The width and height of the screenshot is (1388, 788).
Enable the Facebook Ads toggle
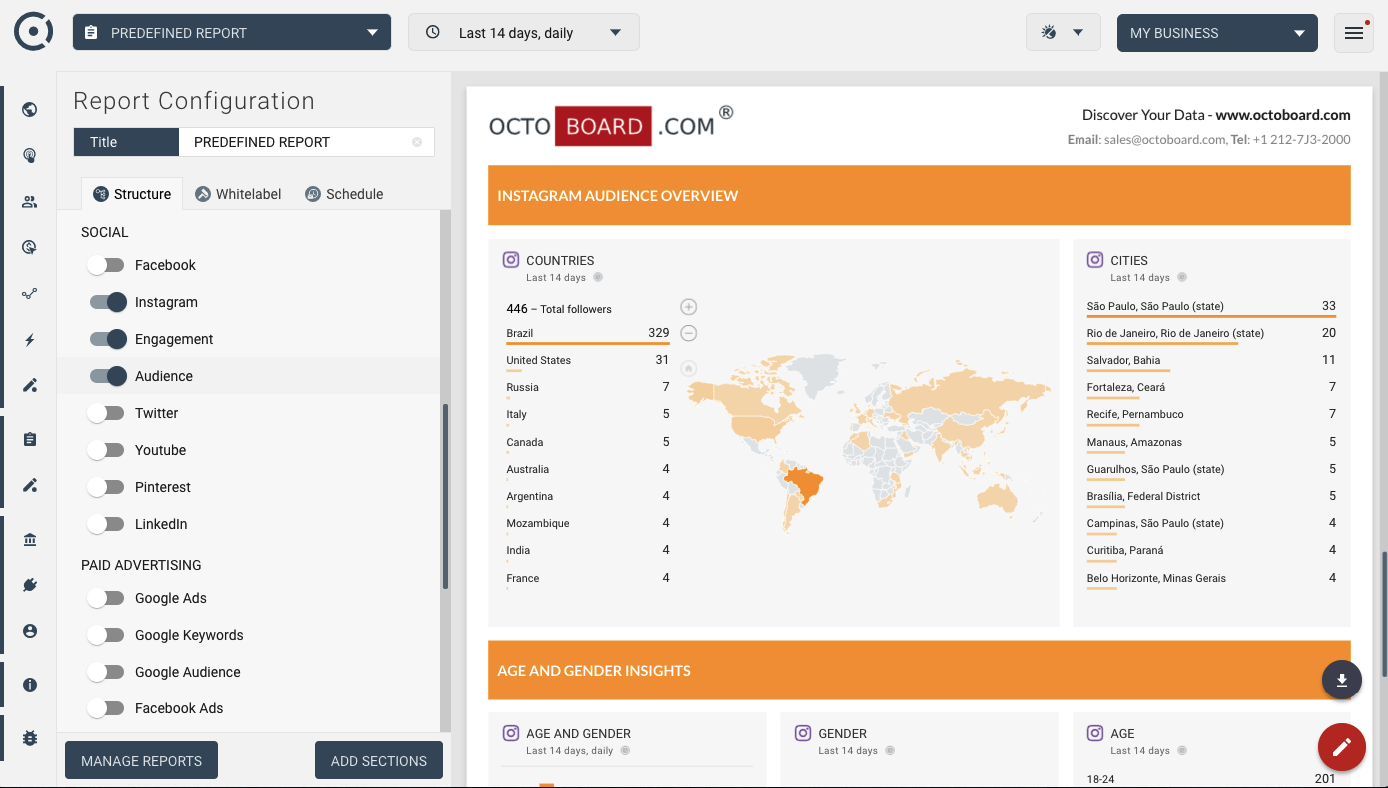106,708
